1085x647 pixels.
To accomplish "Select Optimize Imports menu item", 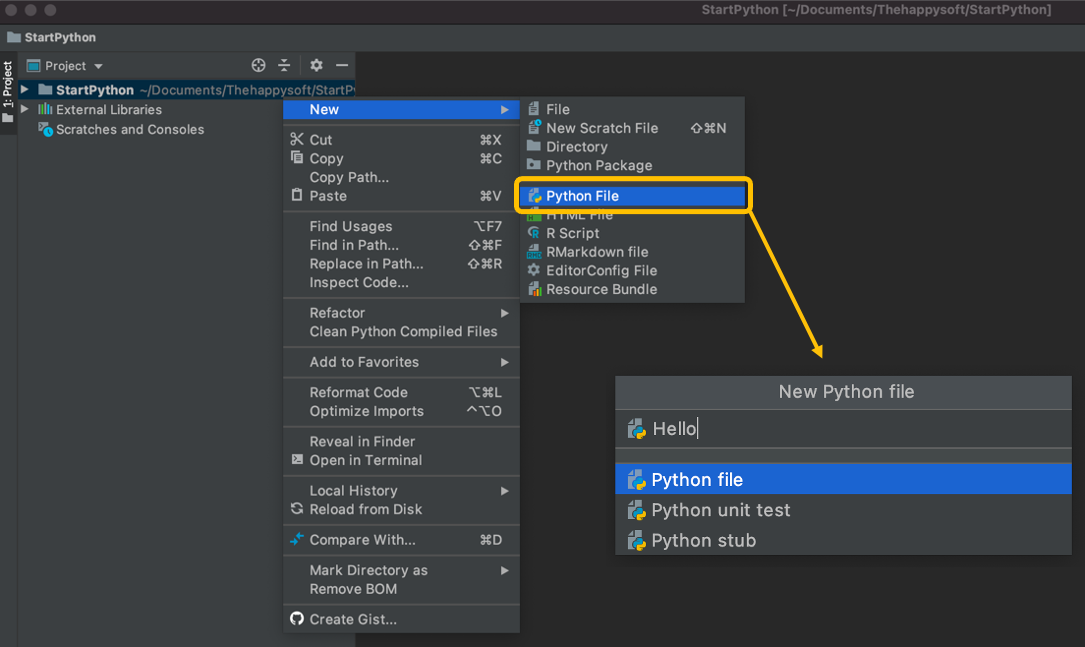I will click(401, 411).
